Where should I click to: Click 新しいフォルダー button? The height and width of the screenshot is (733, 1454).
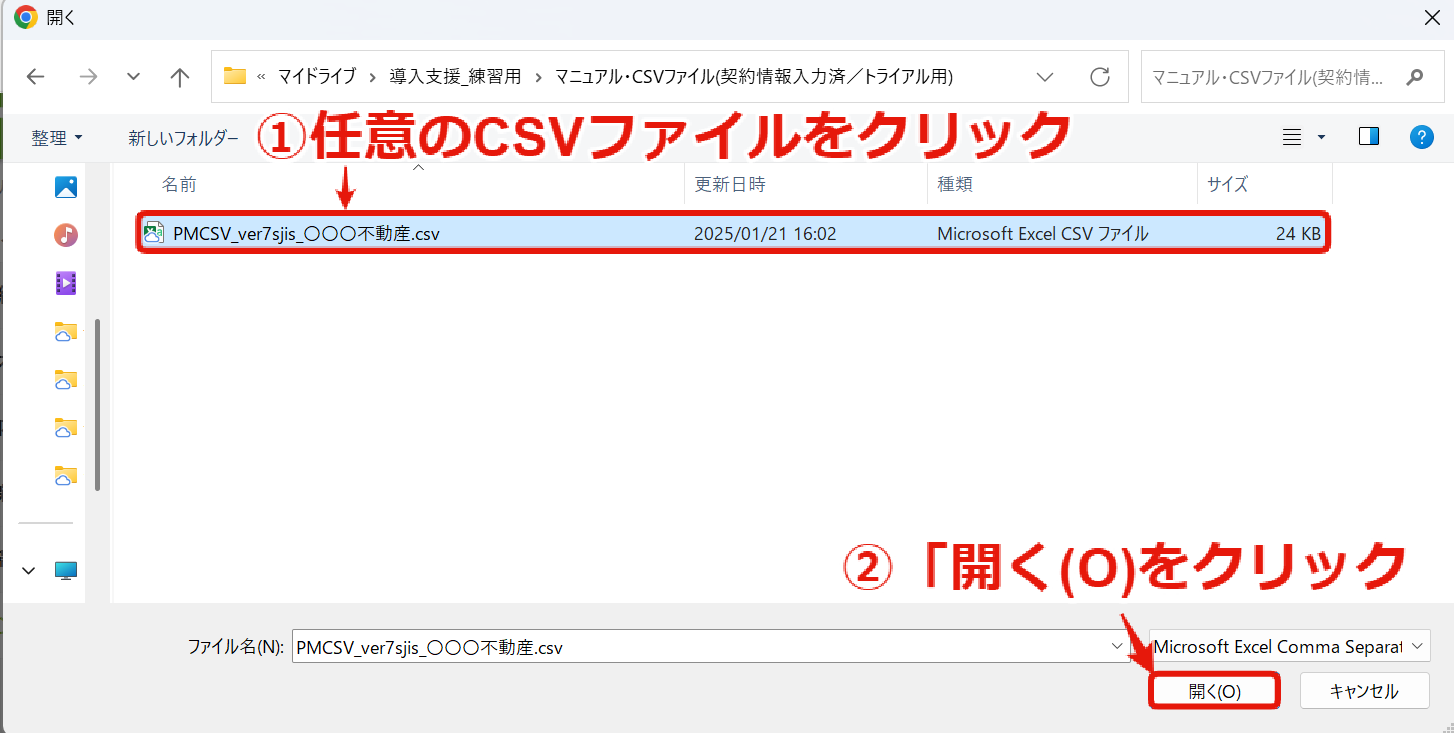coord(184,138)
